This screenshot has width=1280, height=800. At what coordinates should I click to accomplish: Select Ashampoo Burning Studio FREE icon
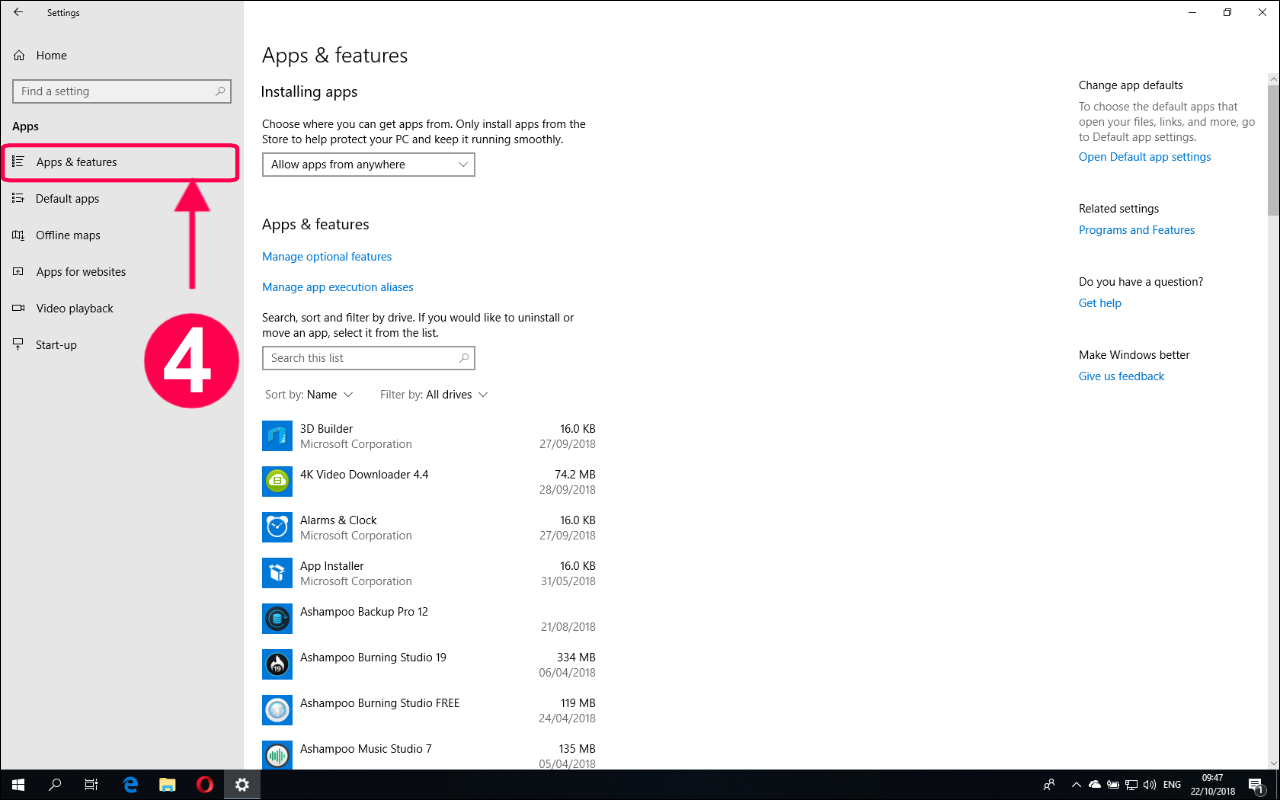coord(277,710)
